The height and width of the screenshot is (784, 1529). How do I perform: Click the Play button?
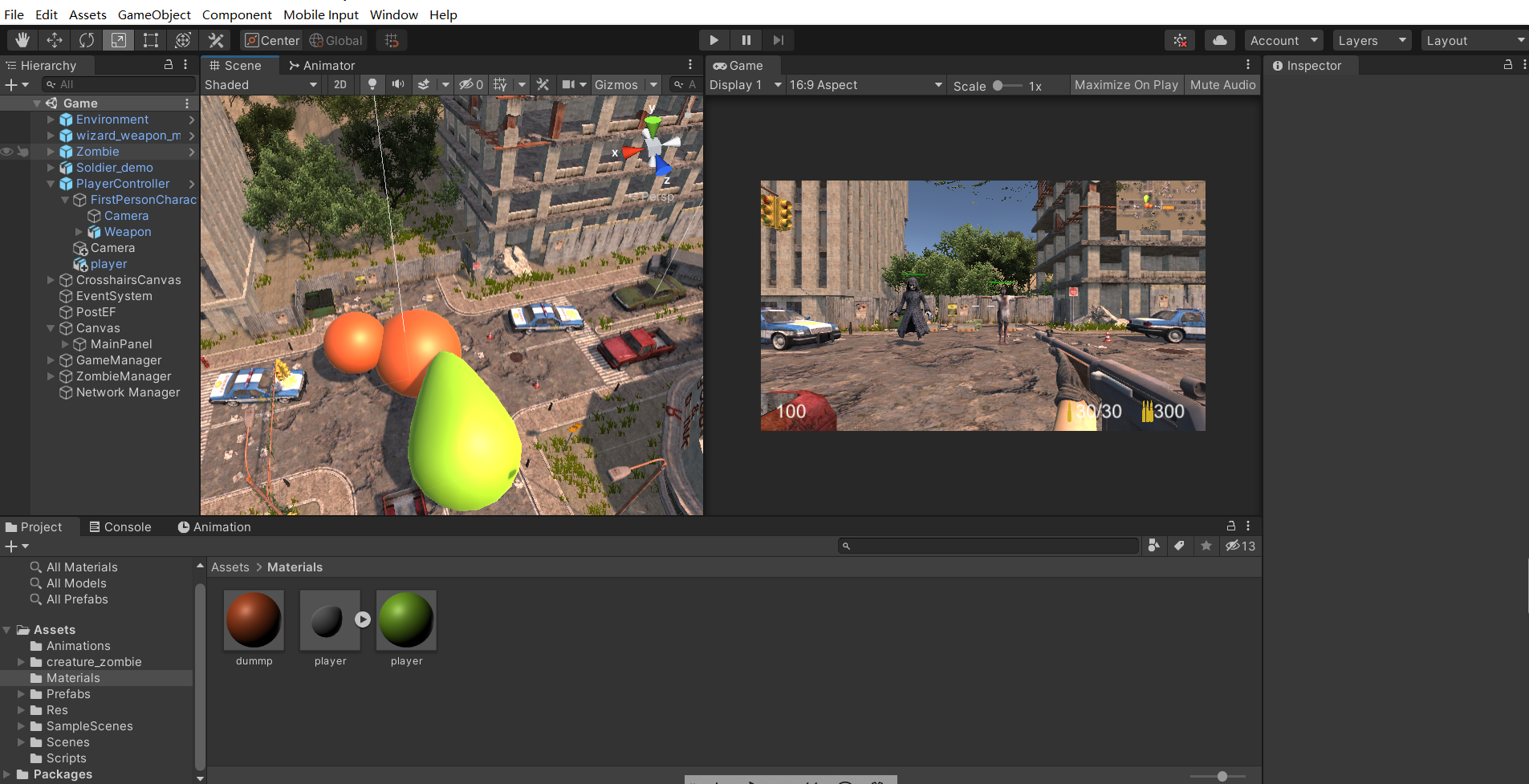(714, 40)
